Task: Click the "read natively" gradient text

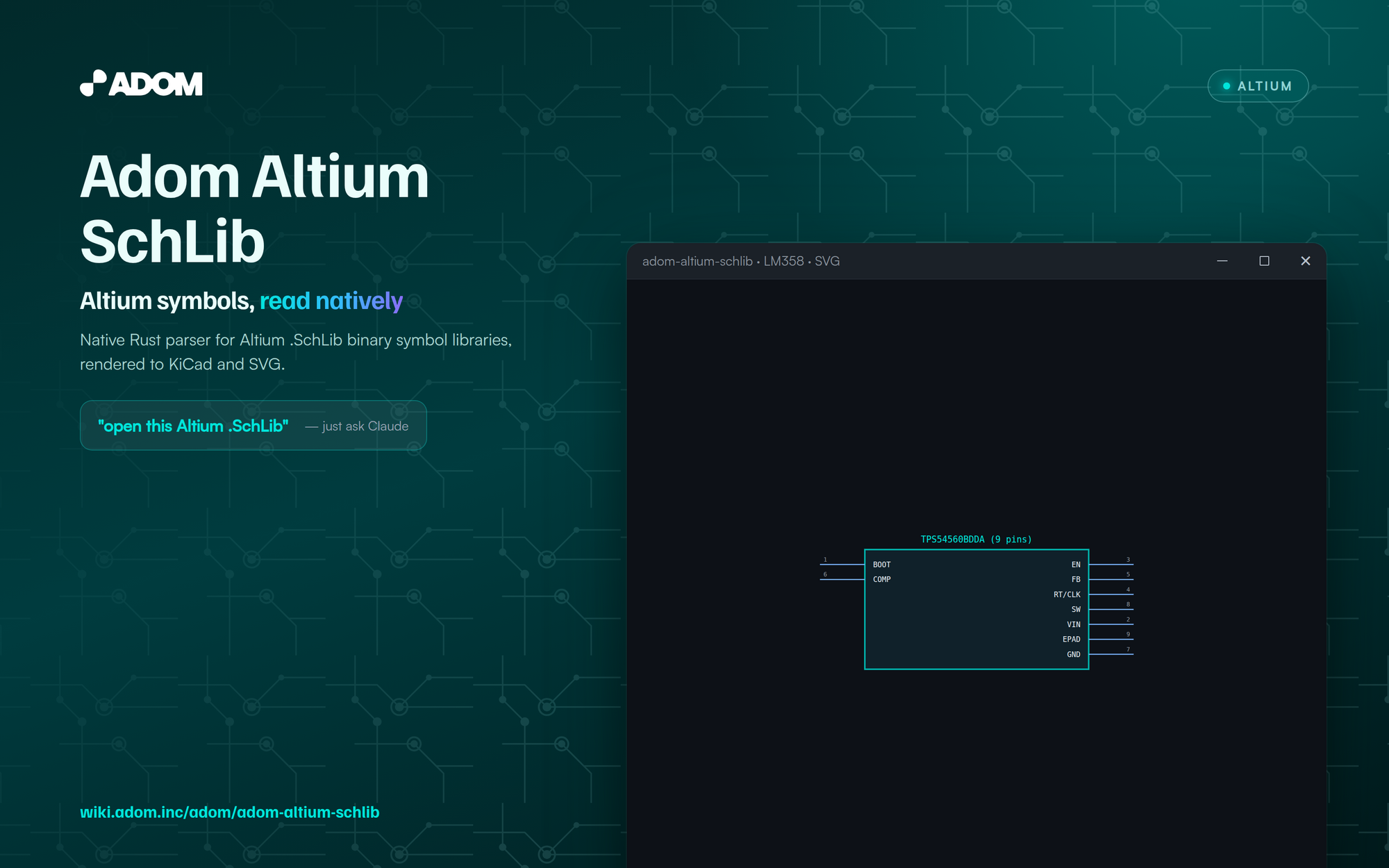Action: click(331, 301)
